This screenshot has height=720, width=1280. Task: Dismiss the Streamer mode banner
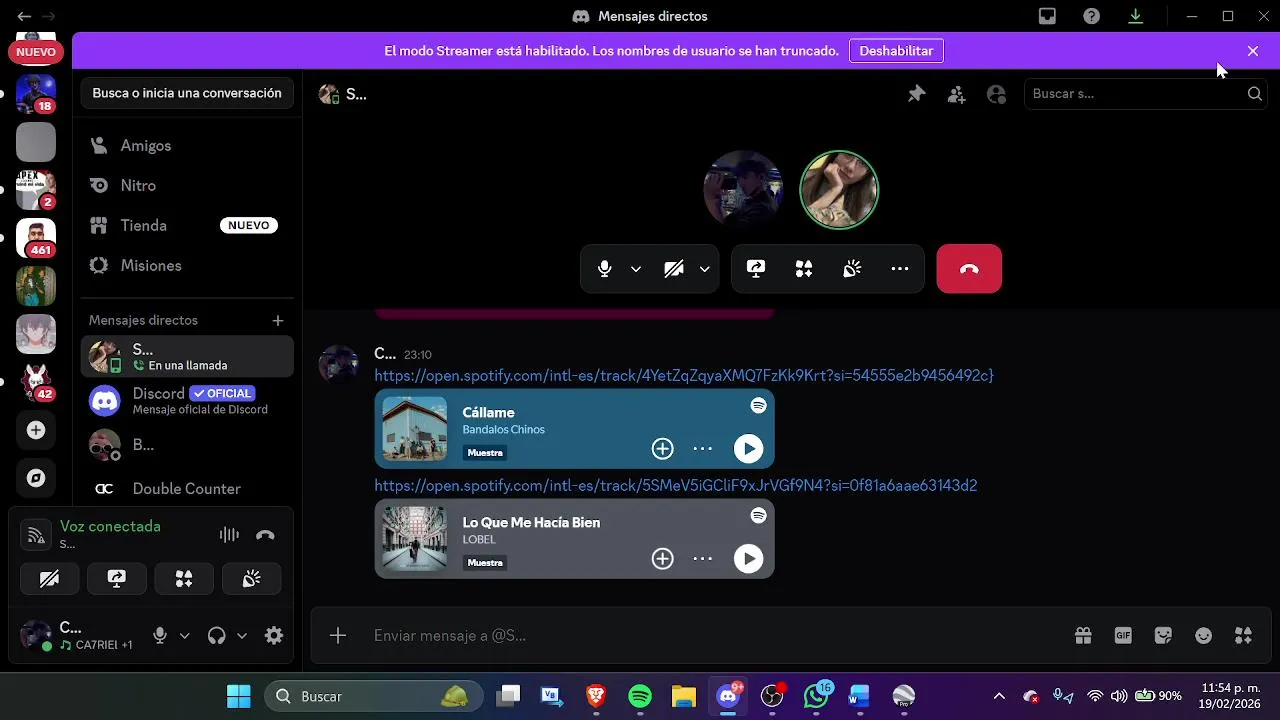point(1253,51)
